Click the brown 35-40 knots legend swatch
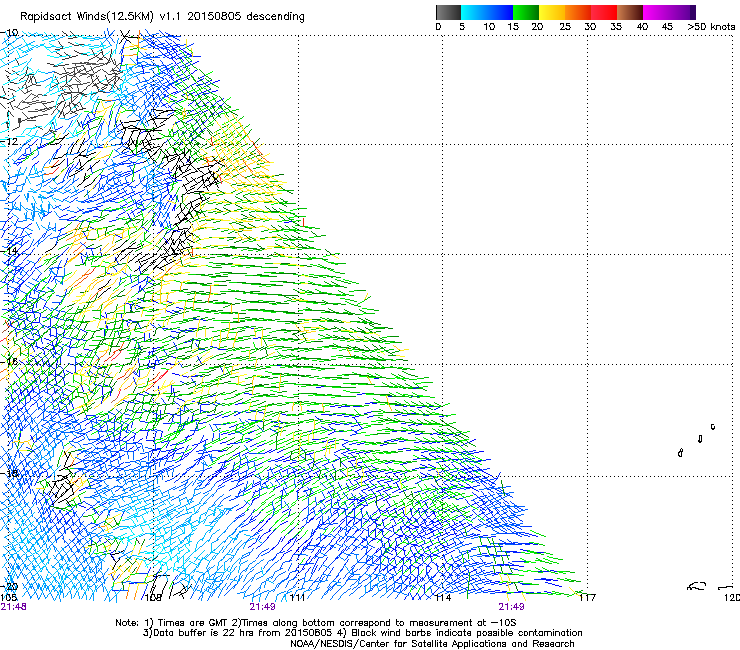 tap(630, 12)
